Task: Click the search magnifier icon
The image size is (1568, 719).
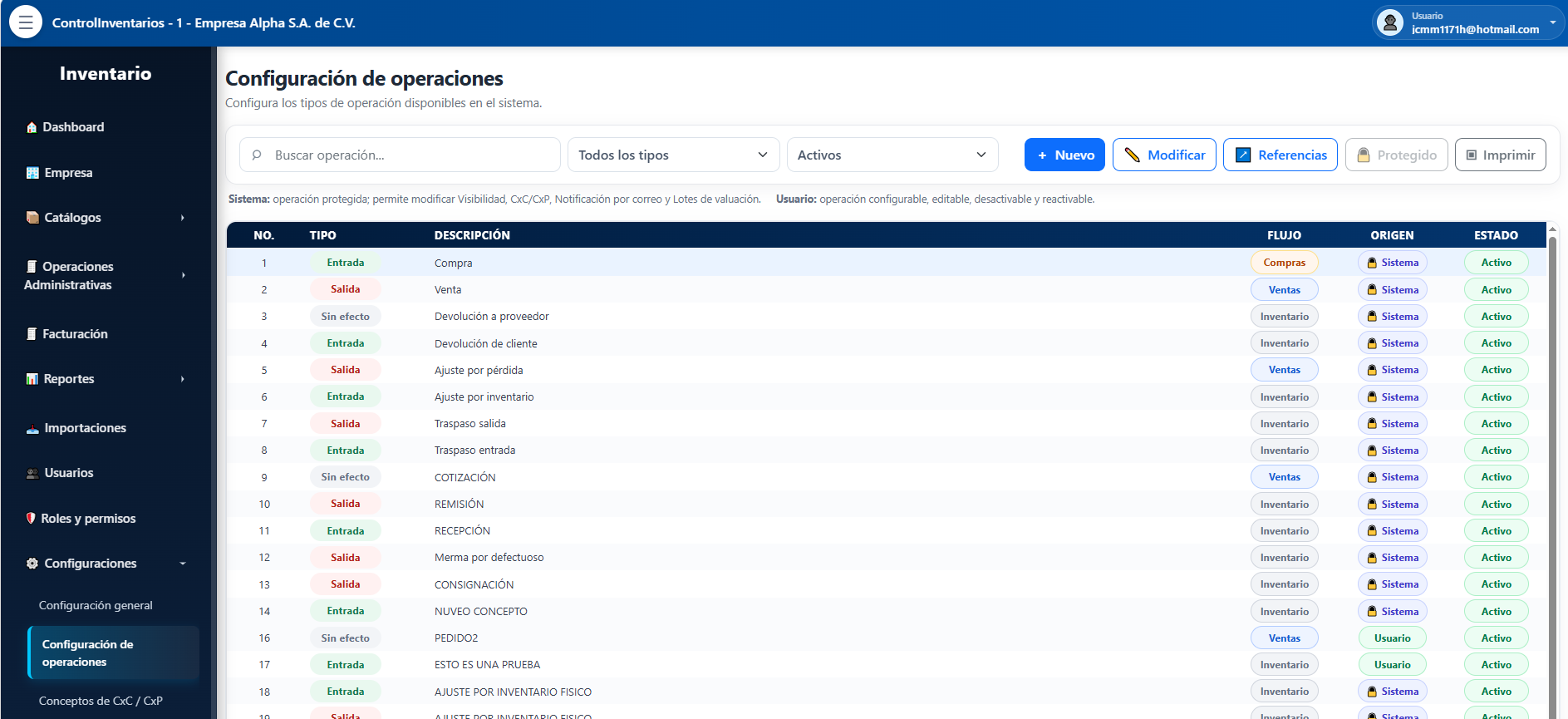Action: point(257,155)
